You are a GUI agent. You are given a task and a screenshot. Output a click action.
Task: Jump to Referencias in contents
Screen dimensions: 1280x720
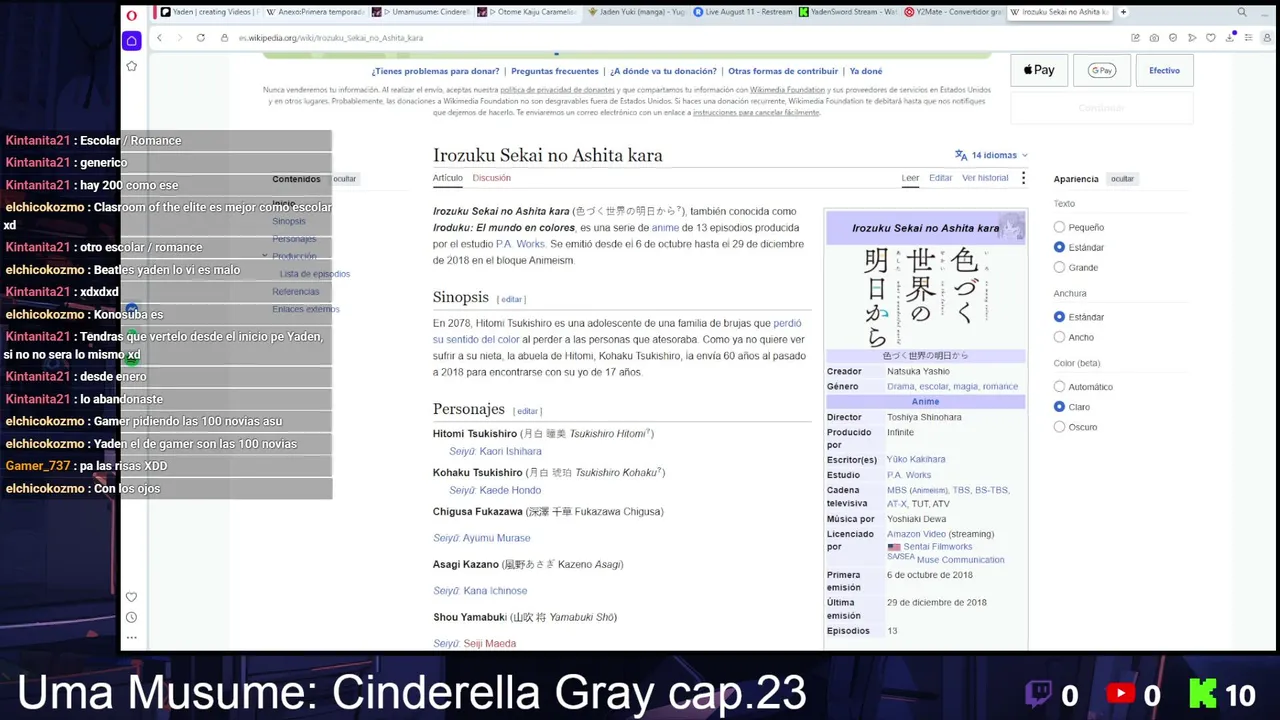[295, 291]
